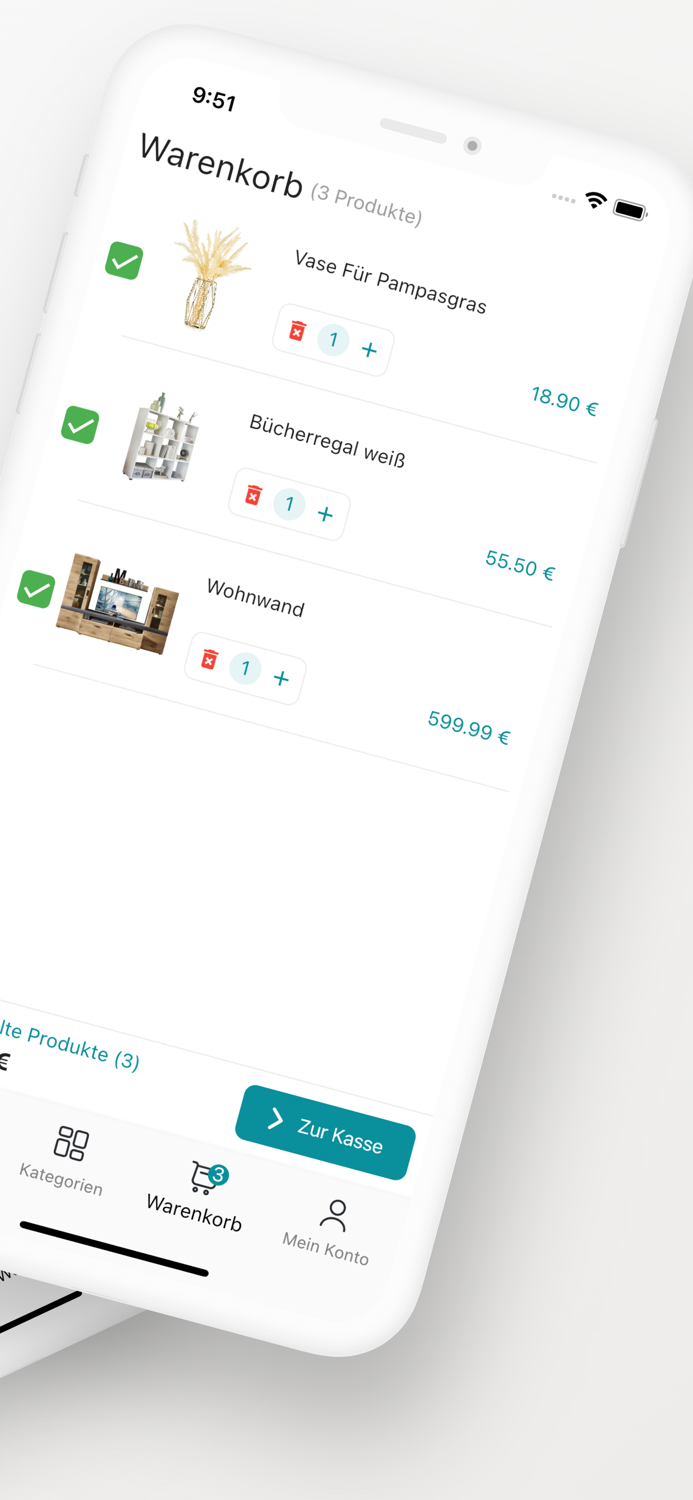Open the Kategorien tab
The width and height of the screenshot is (693, 1500).
[x=65, y=1160]
